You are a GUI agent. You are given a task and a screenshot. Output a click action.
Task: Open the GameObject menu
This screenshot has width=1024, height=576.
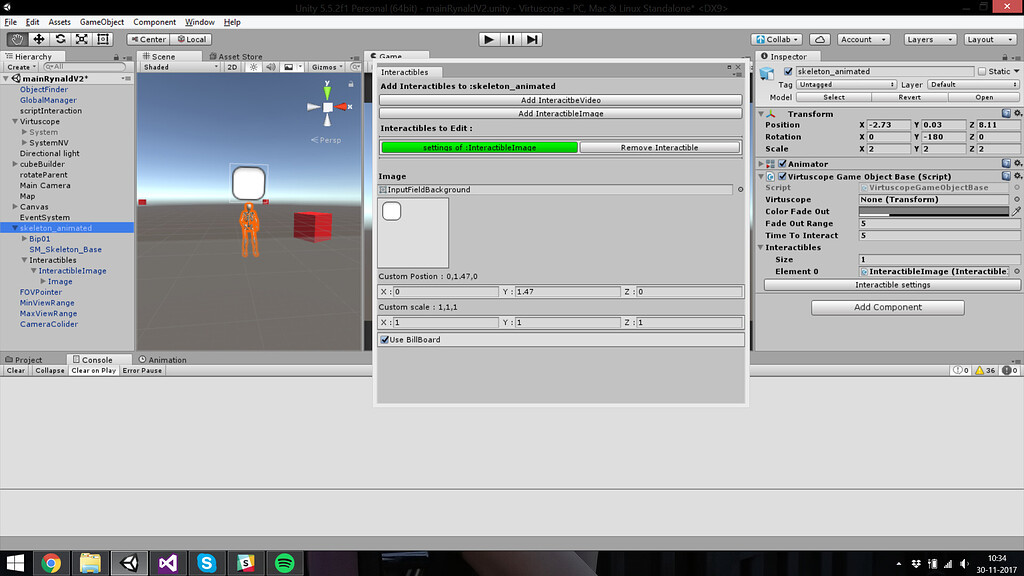[x=103, y=21]
